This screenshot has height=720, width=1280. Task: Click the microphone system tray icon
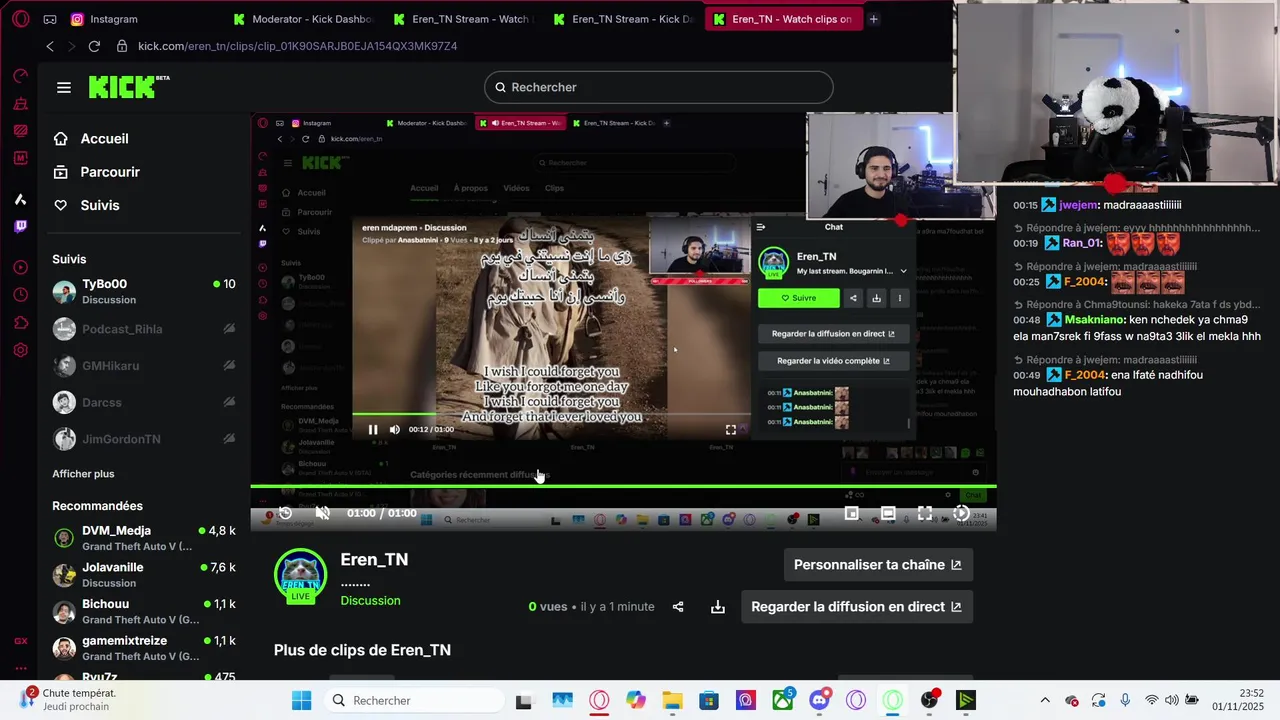(1125, 701)
